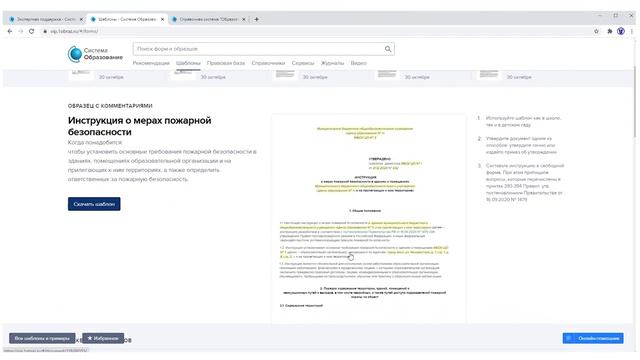Screen dimensions: 640x360
Task: Open the Справочники section
Action: pos(268,63)
